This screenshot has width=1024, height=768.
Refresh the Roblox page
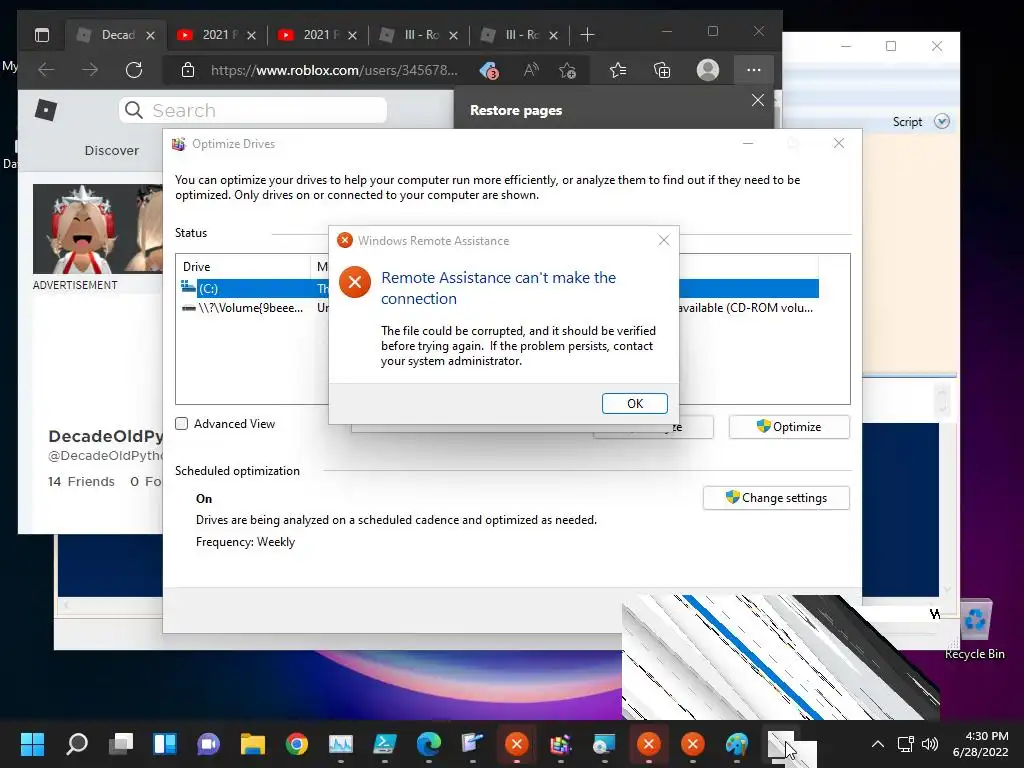pos(134,70)
